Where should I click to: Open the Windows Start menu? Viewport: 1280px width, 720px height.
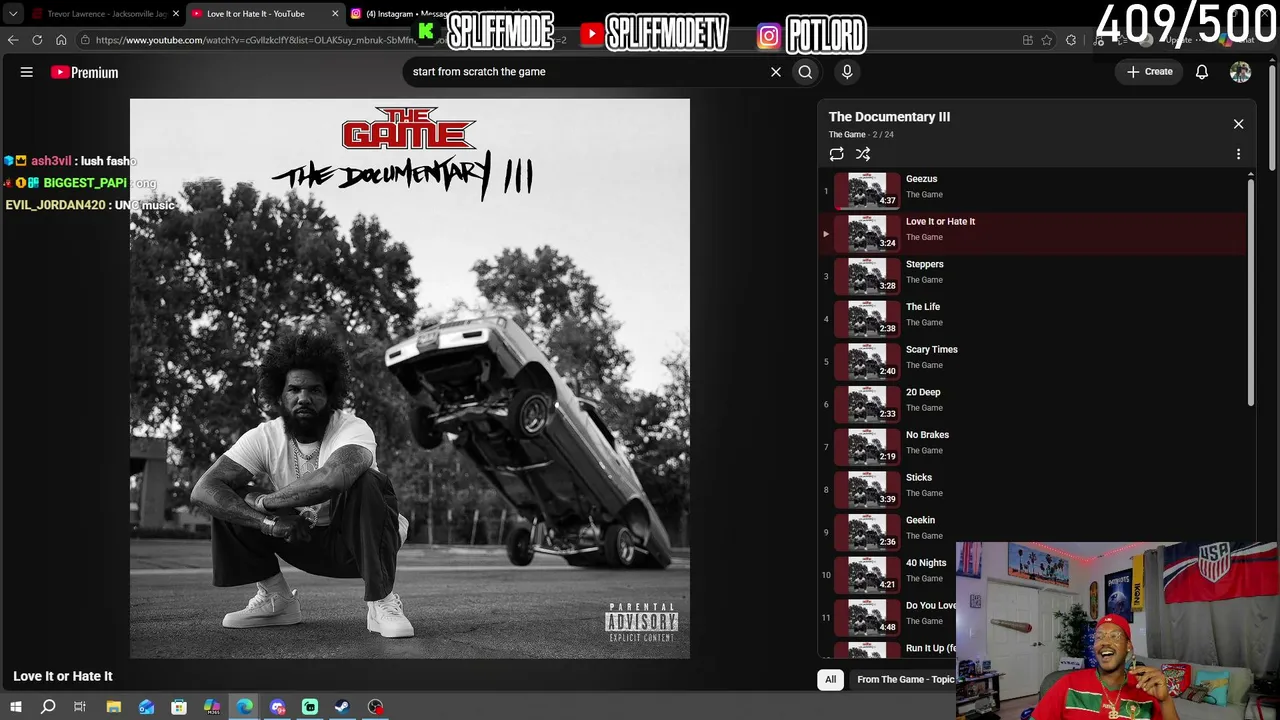point(15,707)
